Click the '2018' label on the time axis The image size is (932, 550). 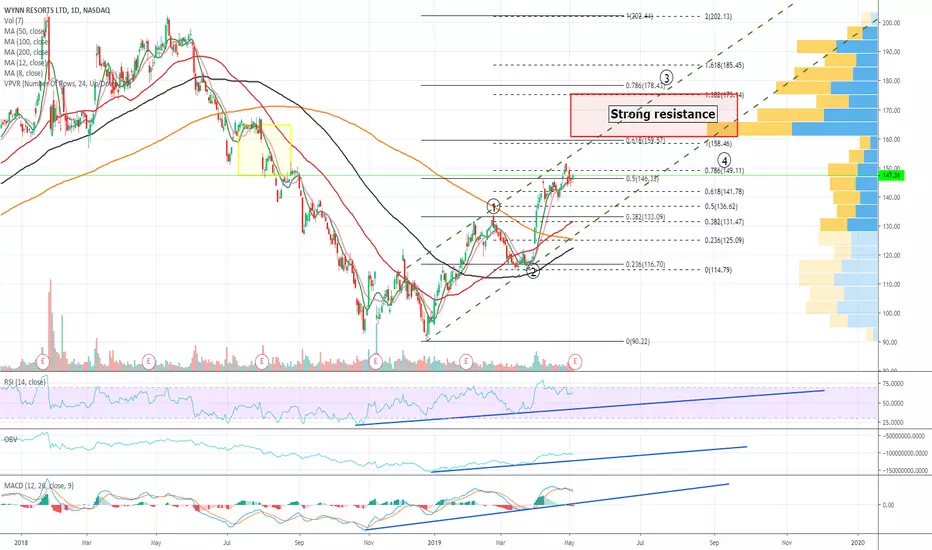(x=21, y=542)
